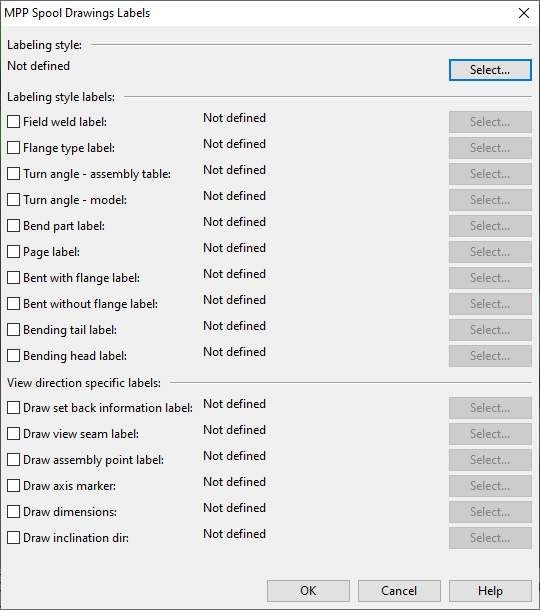Check Draw view seam label
The width and height of the screenshot is (540, 610).
pos(14,434)
